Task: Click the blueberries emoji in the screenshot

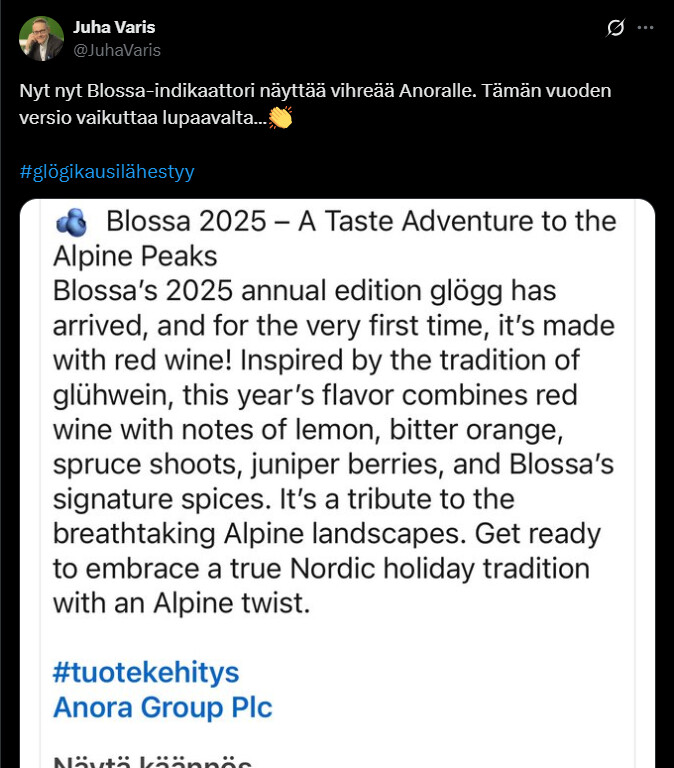Action: coord(71,221)
